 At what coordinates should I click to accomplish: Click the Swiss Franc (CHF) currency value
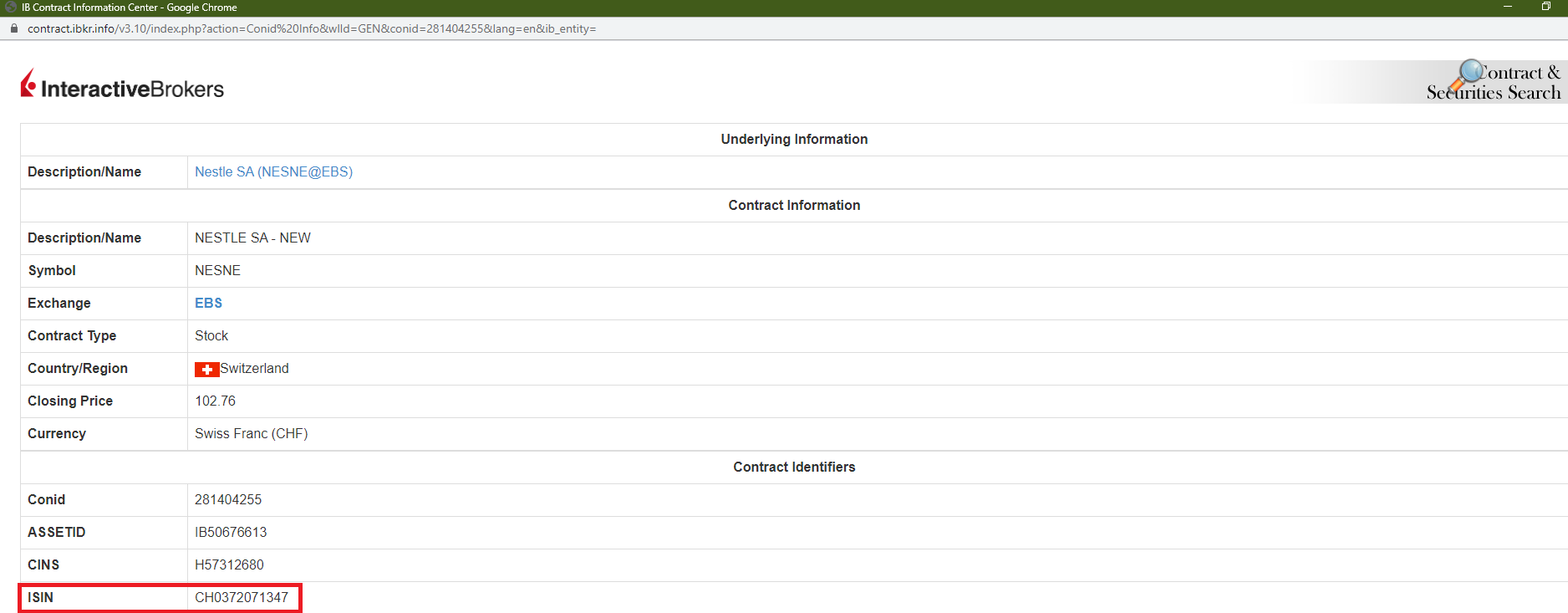pos(251,433)
